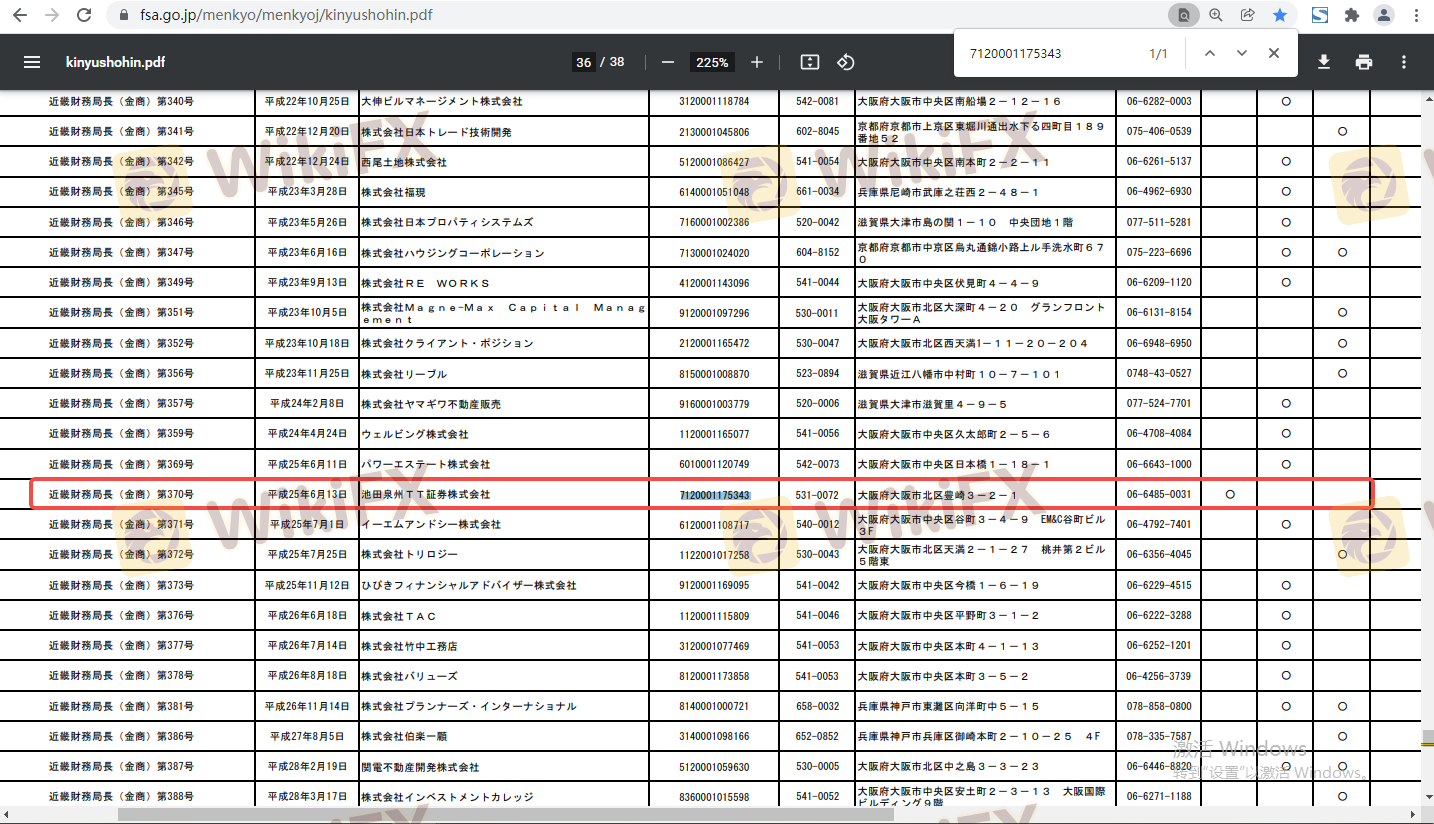Download the PDF file
Screen dimensions: 1434x824
tap(1324, 62)
